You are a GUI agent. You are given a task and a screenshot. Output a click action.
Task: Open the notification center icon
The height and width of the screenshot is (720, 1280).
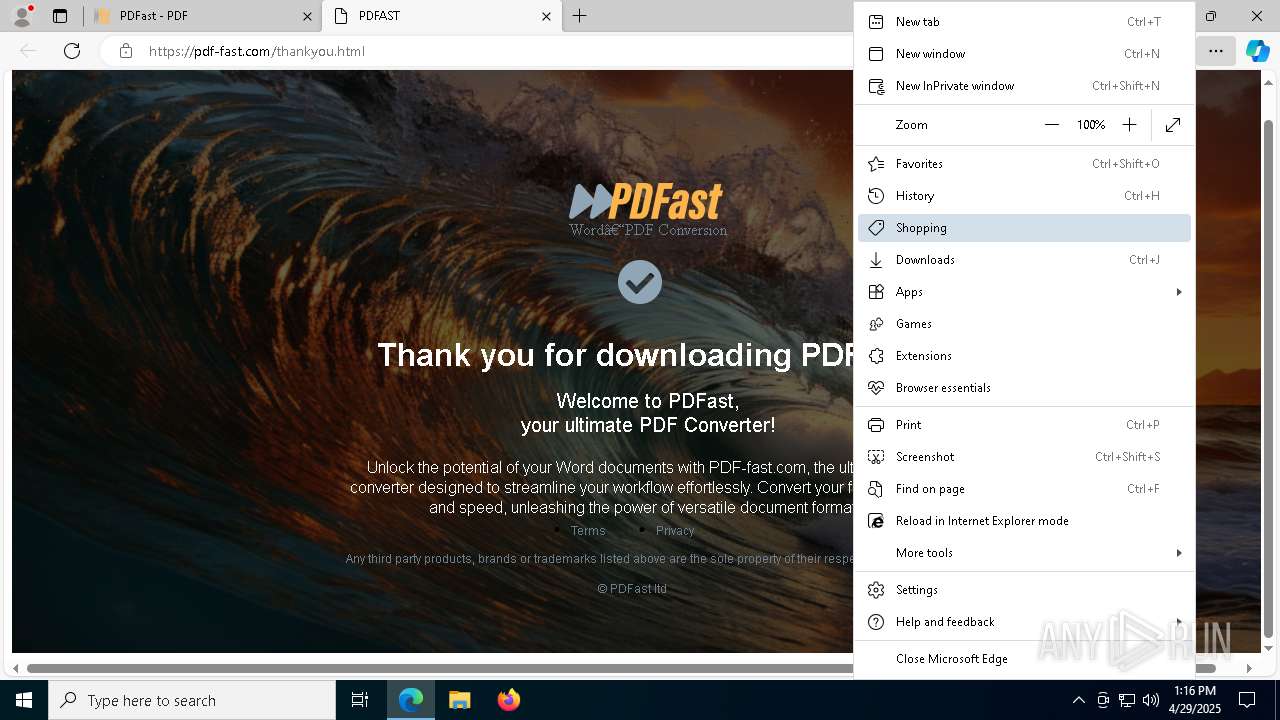click(1247, 700)
